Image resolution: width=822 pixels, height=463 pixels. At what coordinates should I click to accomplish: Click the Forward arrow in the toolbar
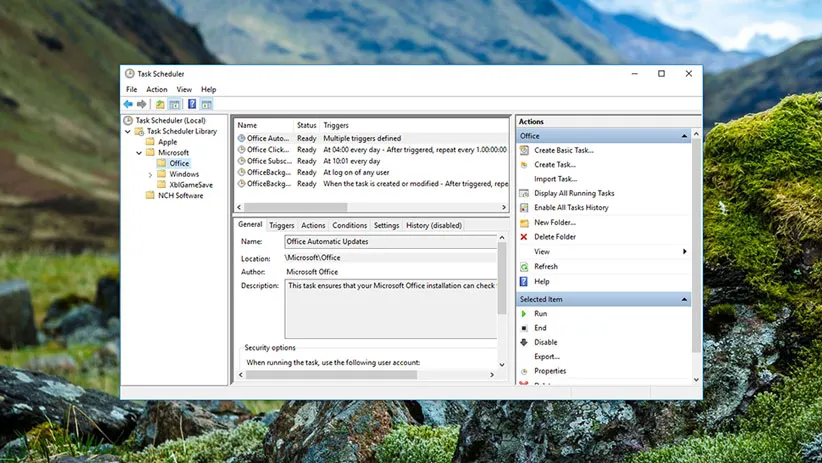pos(142,104)
